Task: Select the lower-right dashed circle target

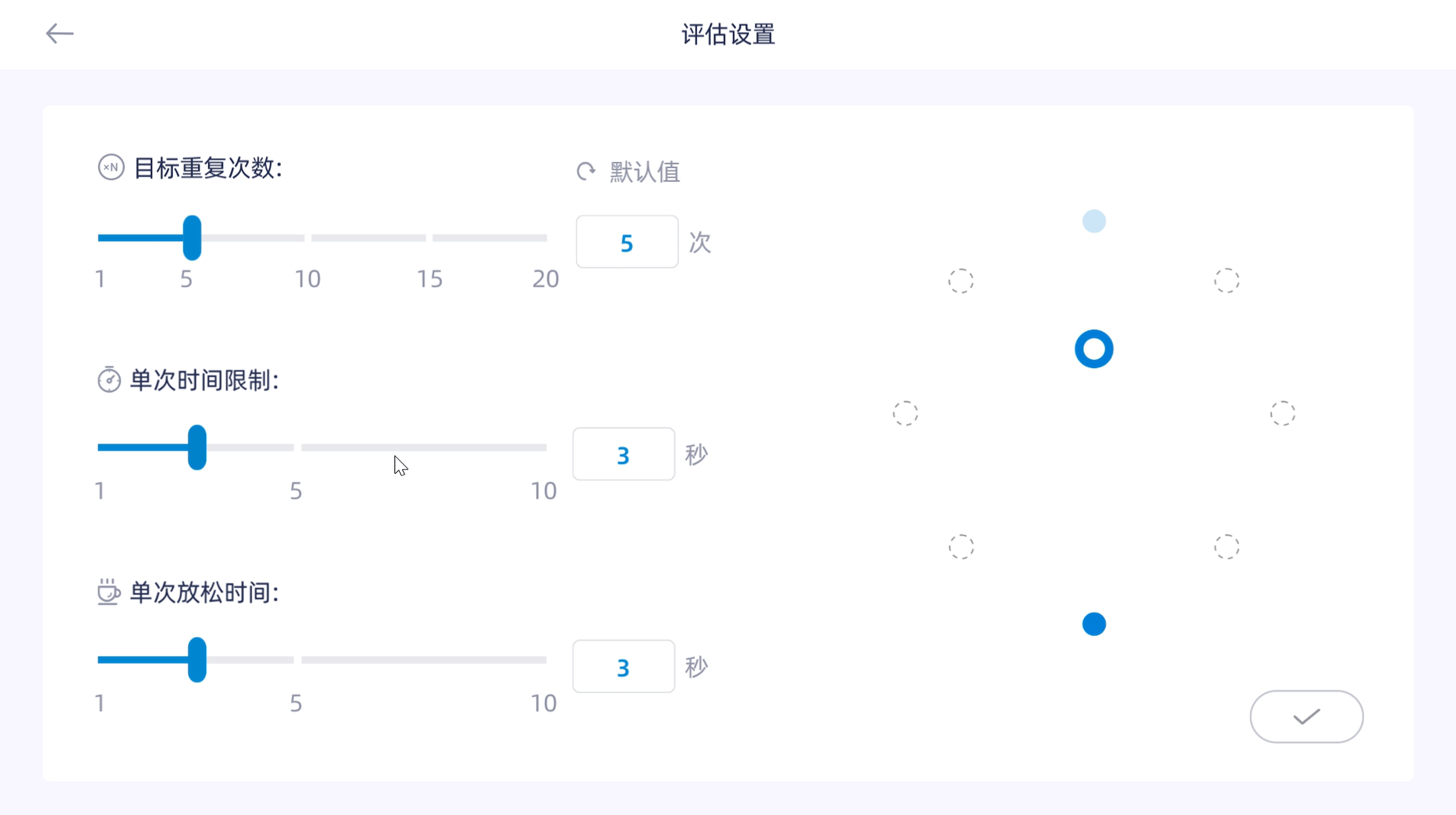Action: (x=1226, y=547)
